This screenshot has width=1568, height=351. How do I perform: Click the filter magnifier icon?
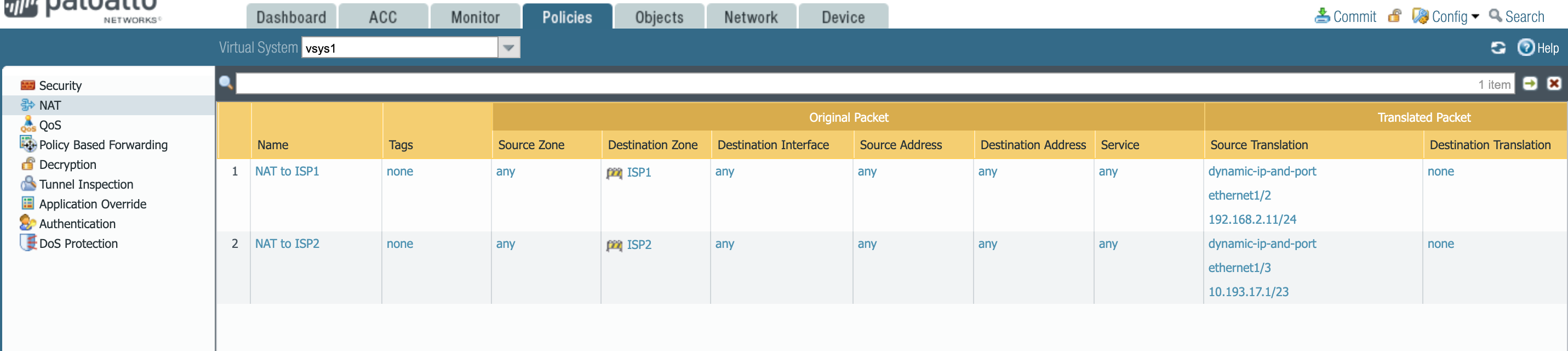click(x=226, y=83)
